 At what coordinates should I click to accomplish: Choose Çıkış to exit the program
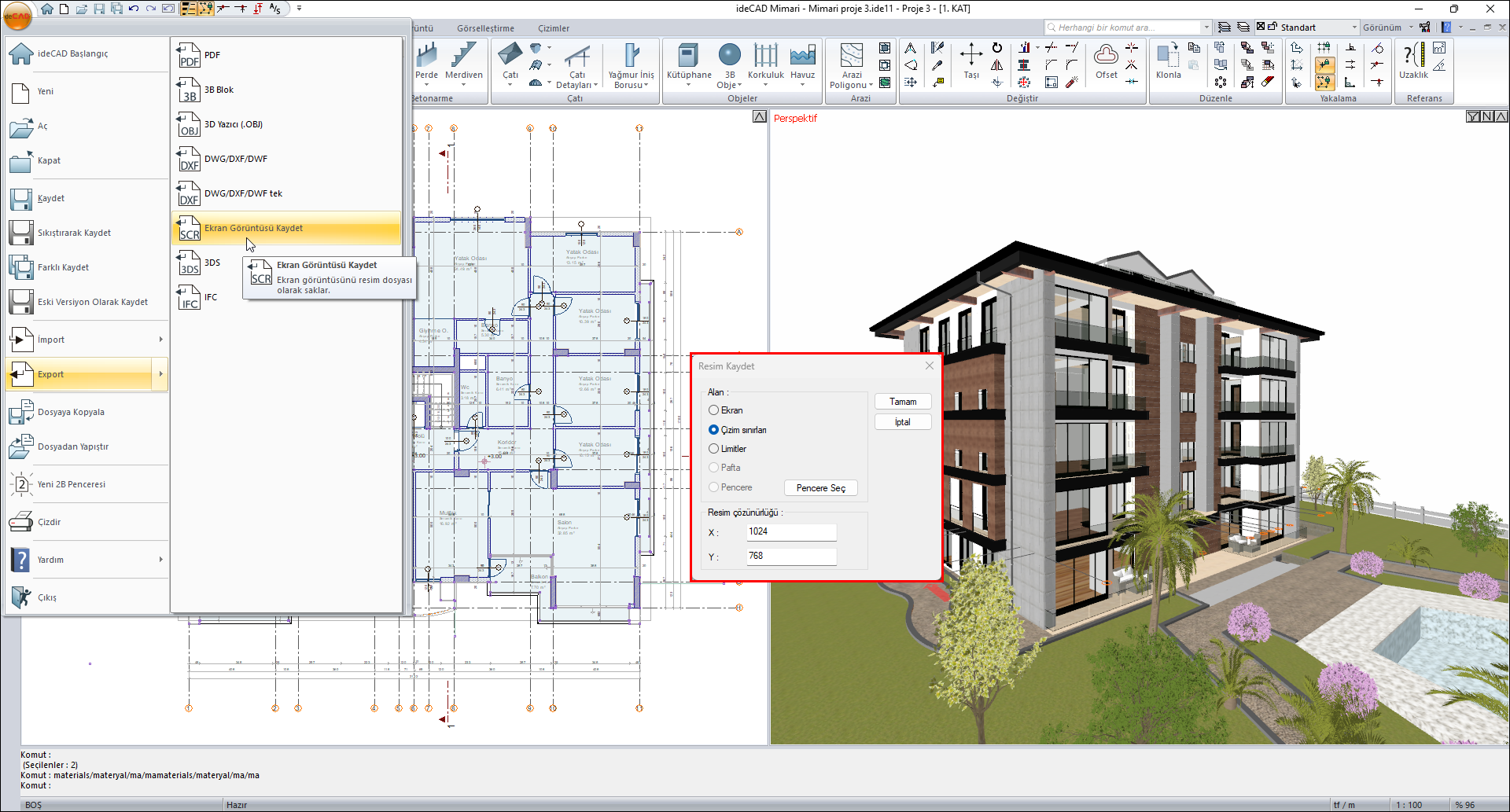click(x=87, y=597)
